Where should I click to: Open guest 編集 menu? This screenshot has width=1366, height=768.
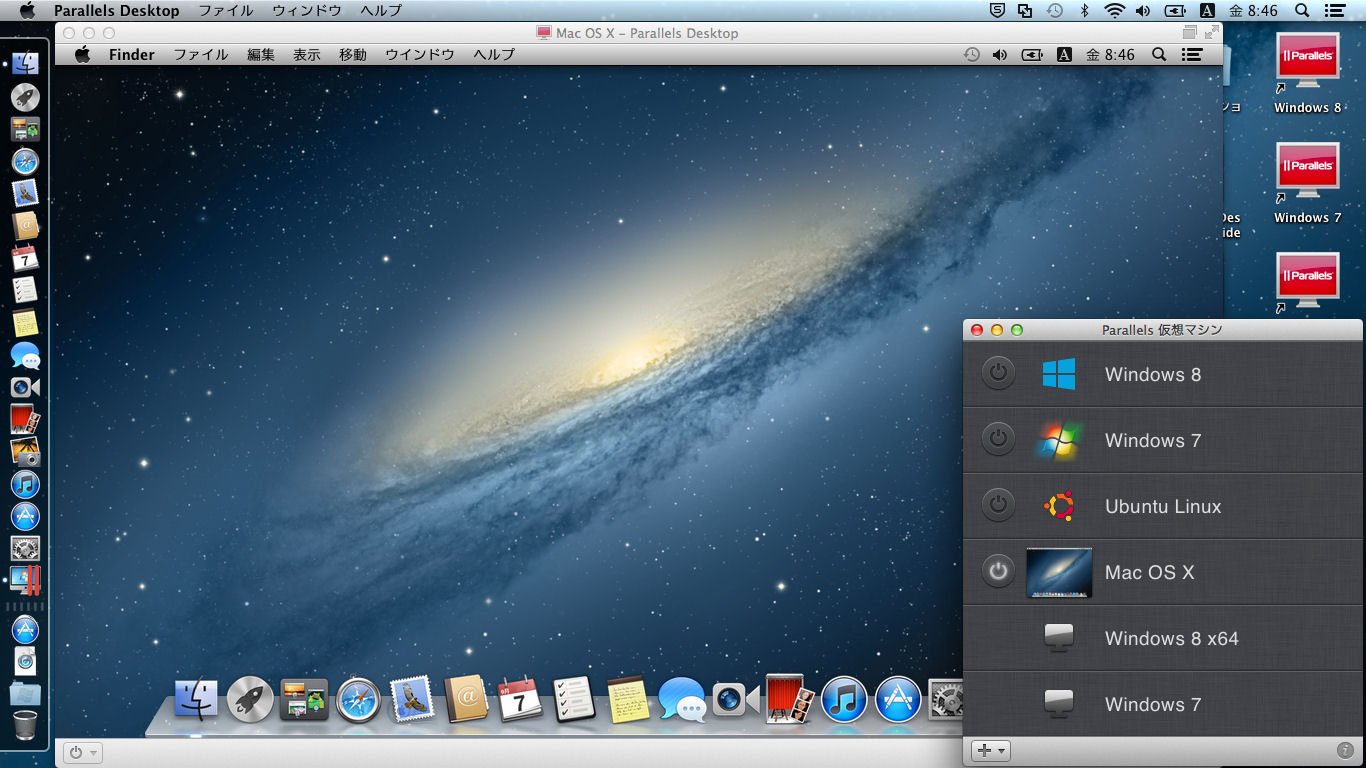click(261, 55)
